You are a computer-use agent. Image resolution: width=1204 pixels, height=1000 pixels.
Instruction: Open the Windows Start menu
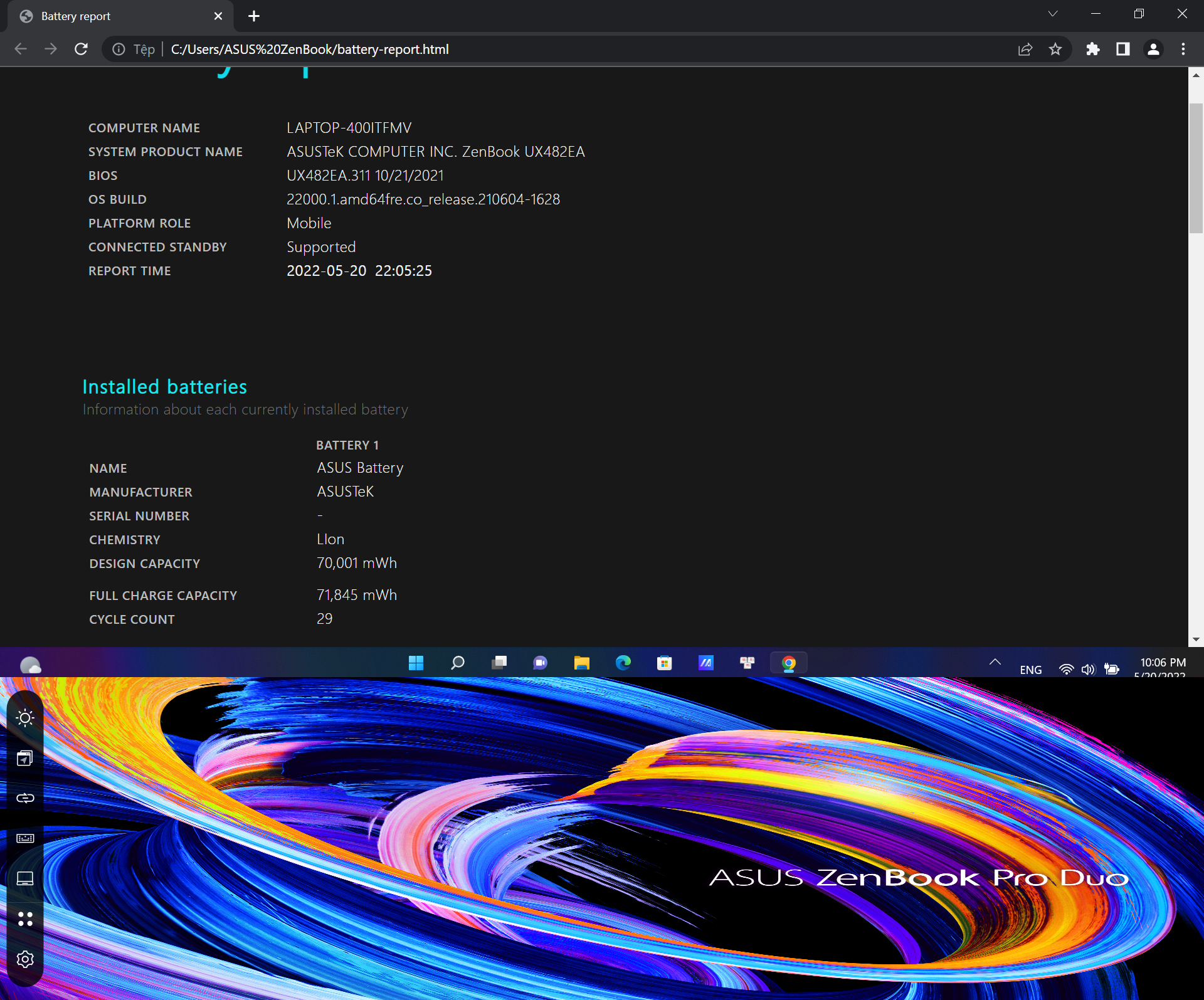coord(416,663)
